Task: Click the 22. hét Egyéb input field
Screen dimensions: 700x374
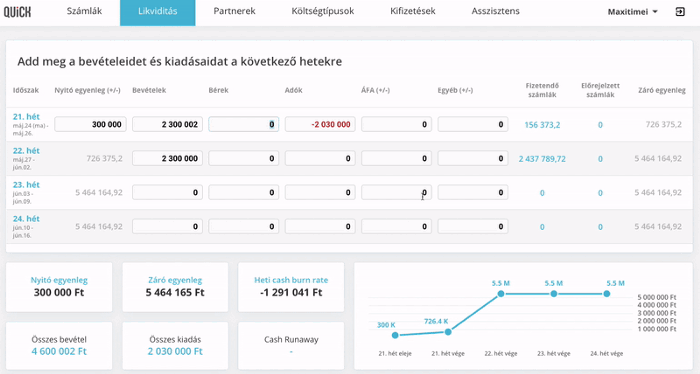Action: pyautogui.click(x=473, y=158)
